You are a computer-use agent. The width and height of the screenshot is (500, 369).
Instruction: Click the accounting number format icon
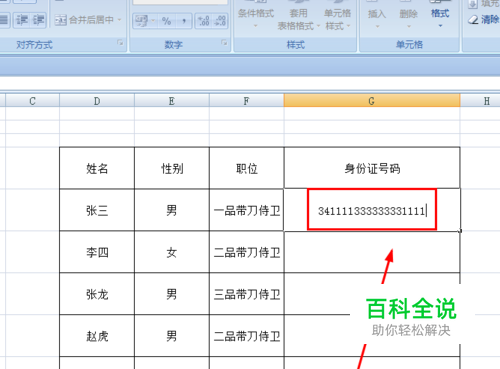(x=141, y=21)
